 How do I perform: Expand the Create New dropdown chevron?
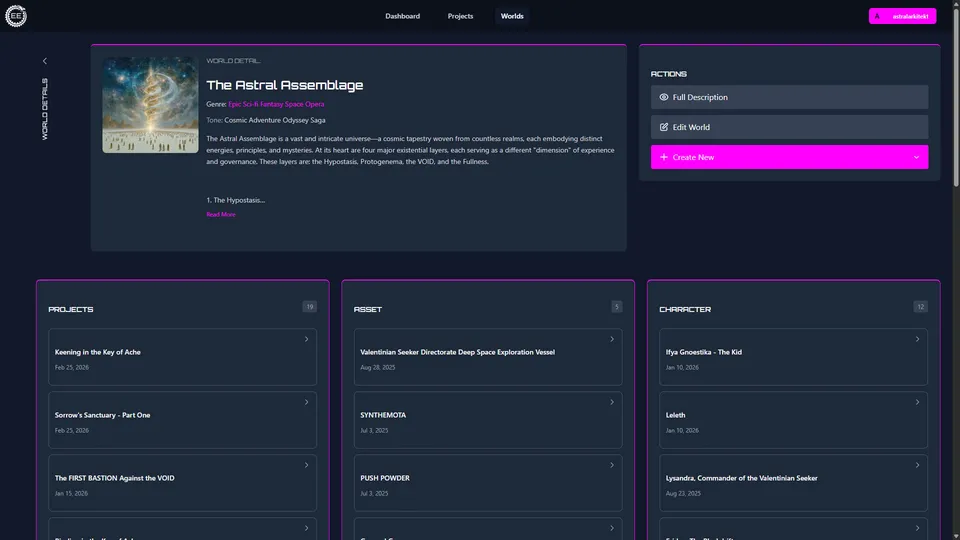click(x=916, y=157)
